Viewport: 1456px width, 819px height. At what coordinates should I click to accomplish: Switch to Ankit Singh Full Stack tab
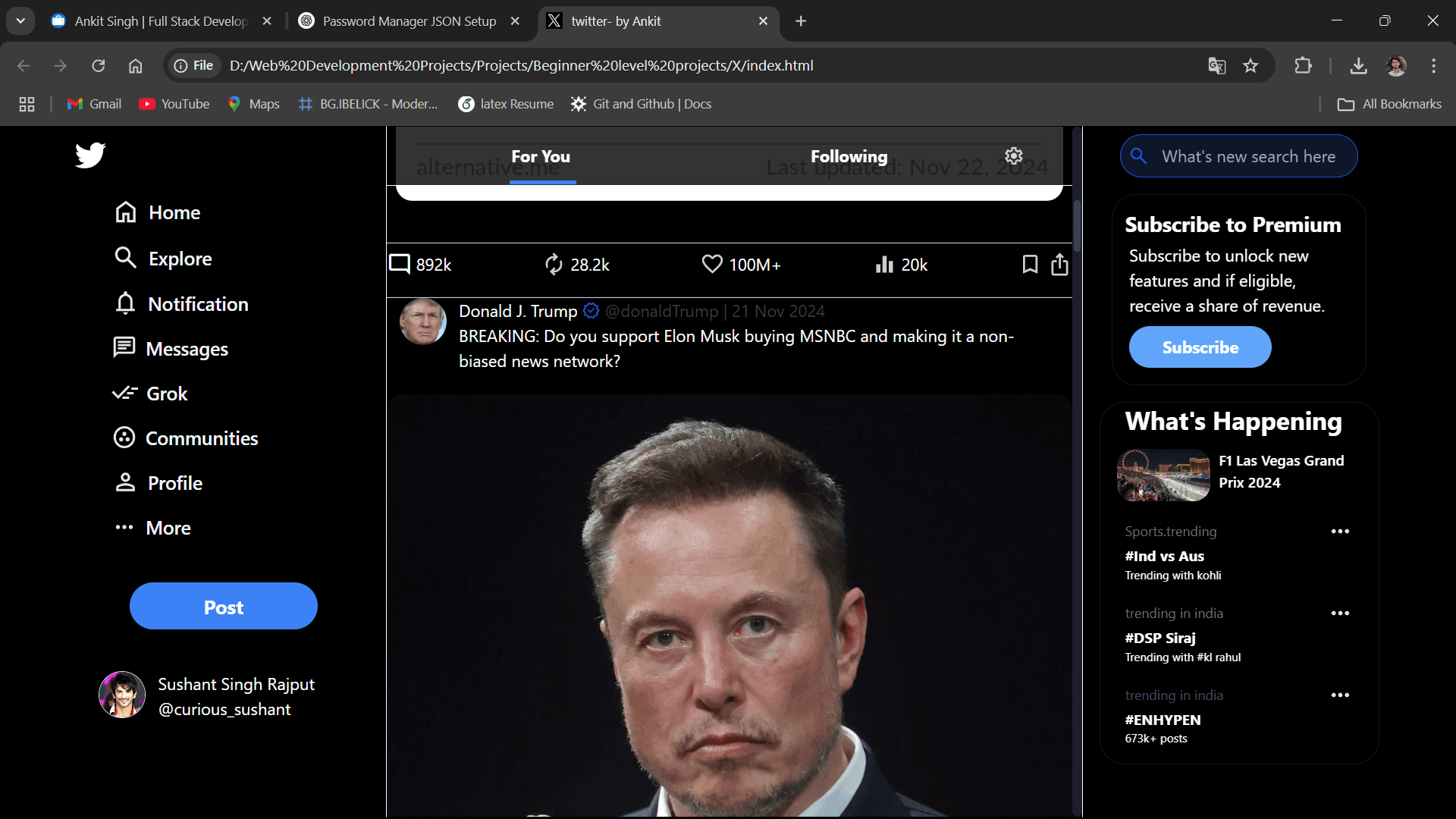162,21
